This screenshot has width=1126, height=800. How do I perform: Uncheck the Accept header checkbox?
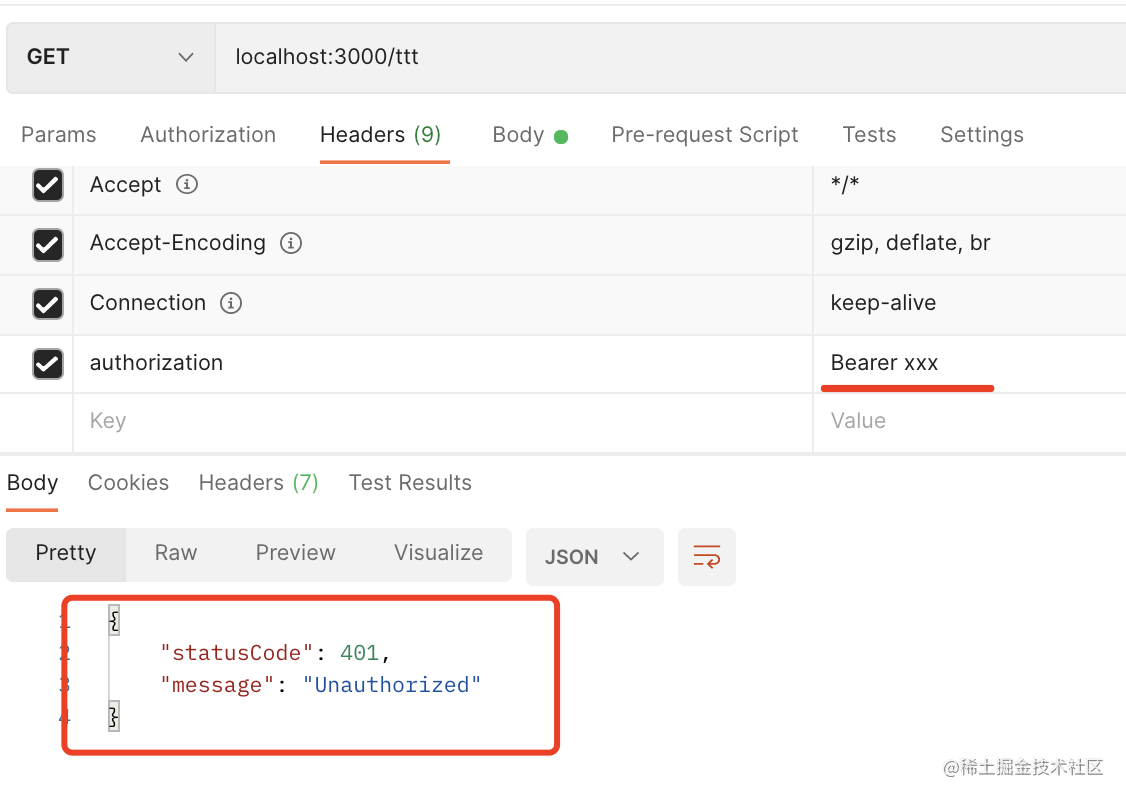48,185
